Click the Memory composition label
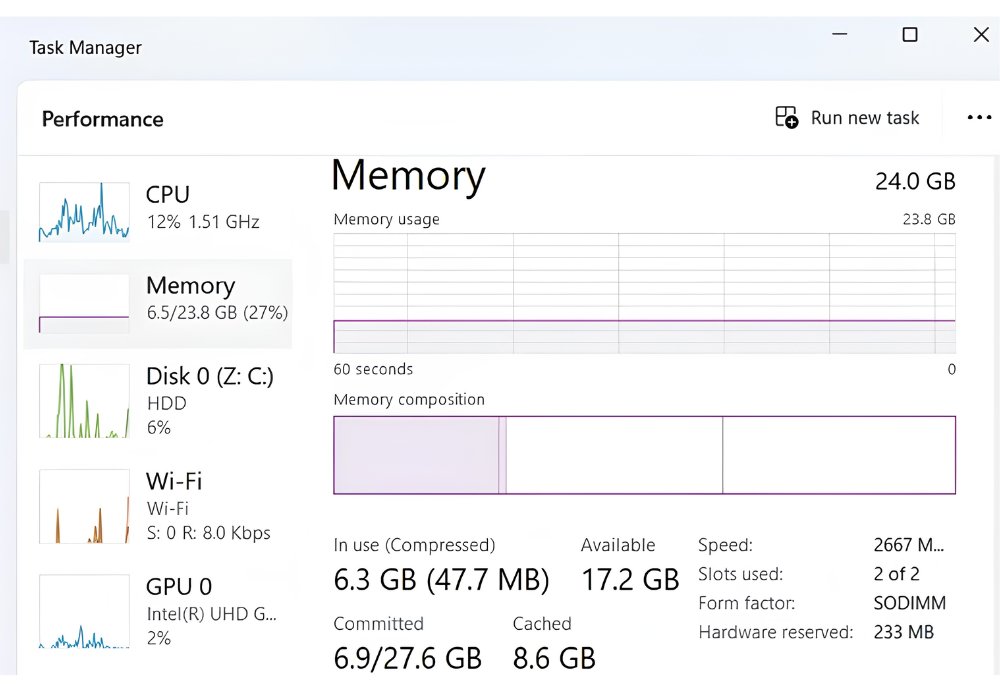Image resolution: width=1000 pixels, height=700 pixels. pyautogui.click(x=409, y=400)
